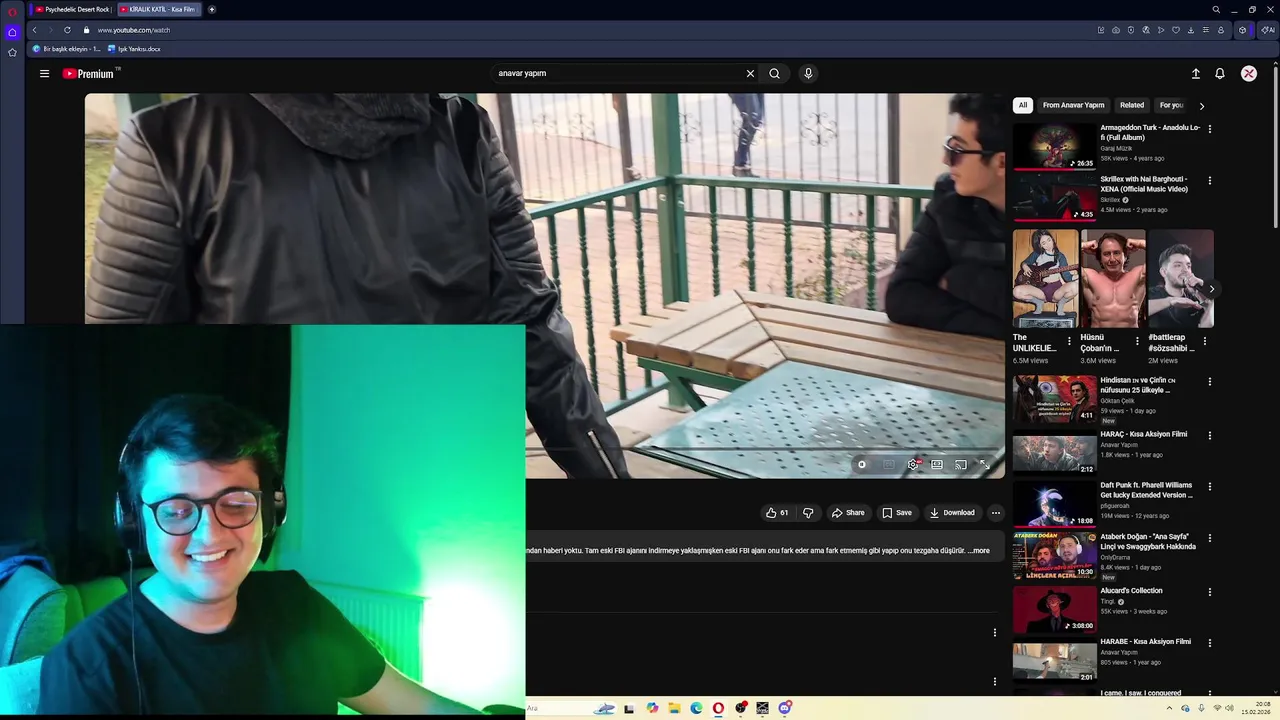Filter by 'From Anavar Yapım' chip
Viewport: 1280px width, 720px height.
tap(1073, 105)
